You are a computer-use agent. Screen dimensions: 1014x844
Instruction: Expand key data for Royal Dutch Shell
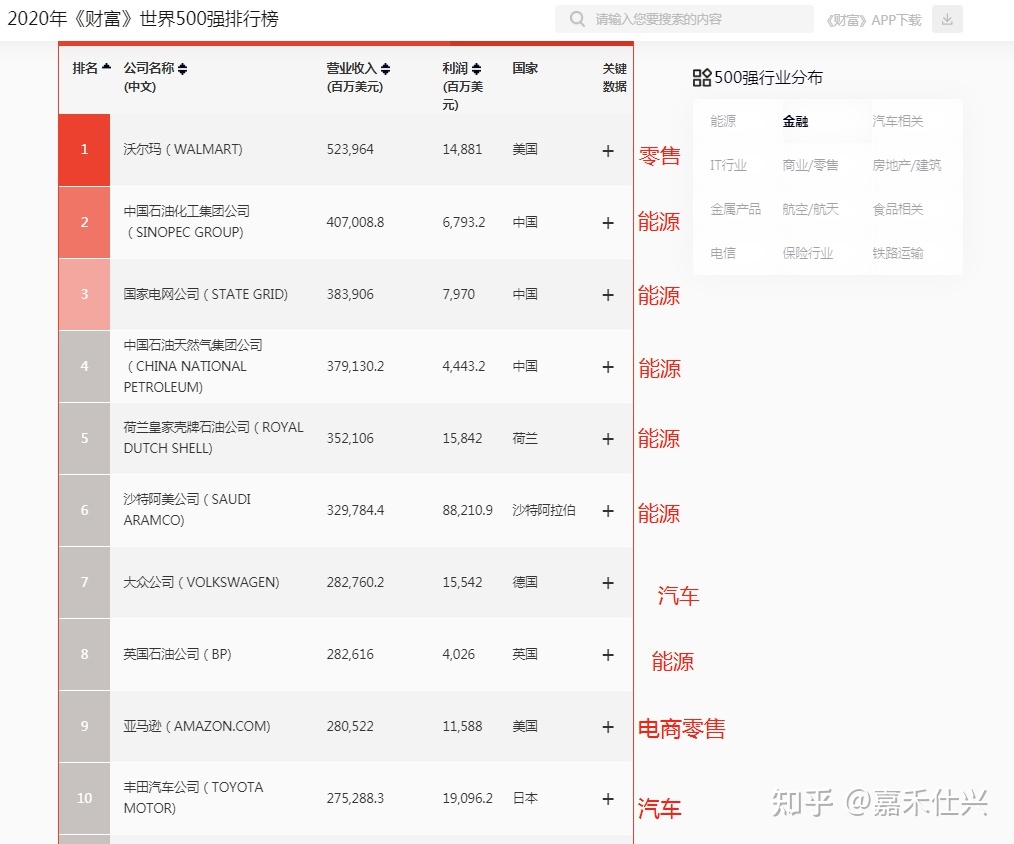[608, 439]
